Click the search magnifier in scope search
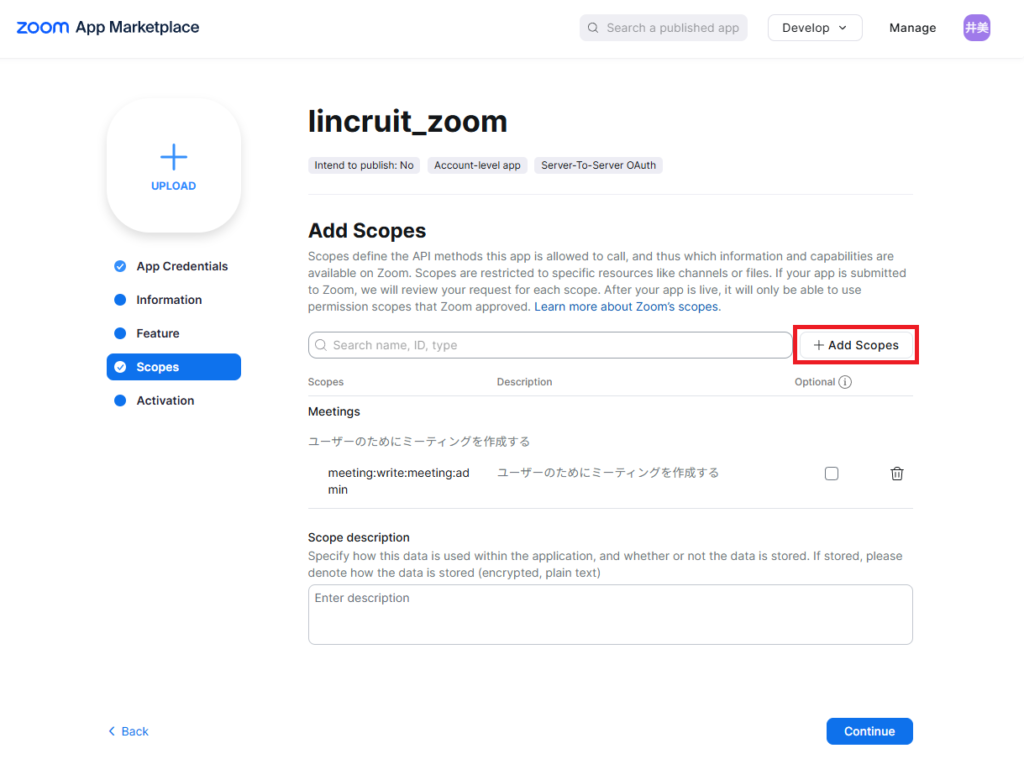The image size is (1024, 759). pyautogui.click(x=321, y=345)
